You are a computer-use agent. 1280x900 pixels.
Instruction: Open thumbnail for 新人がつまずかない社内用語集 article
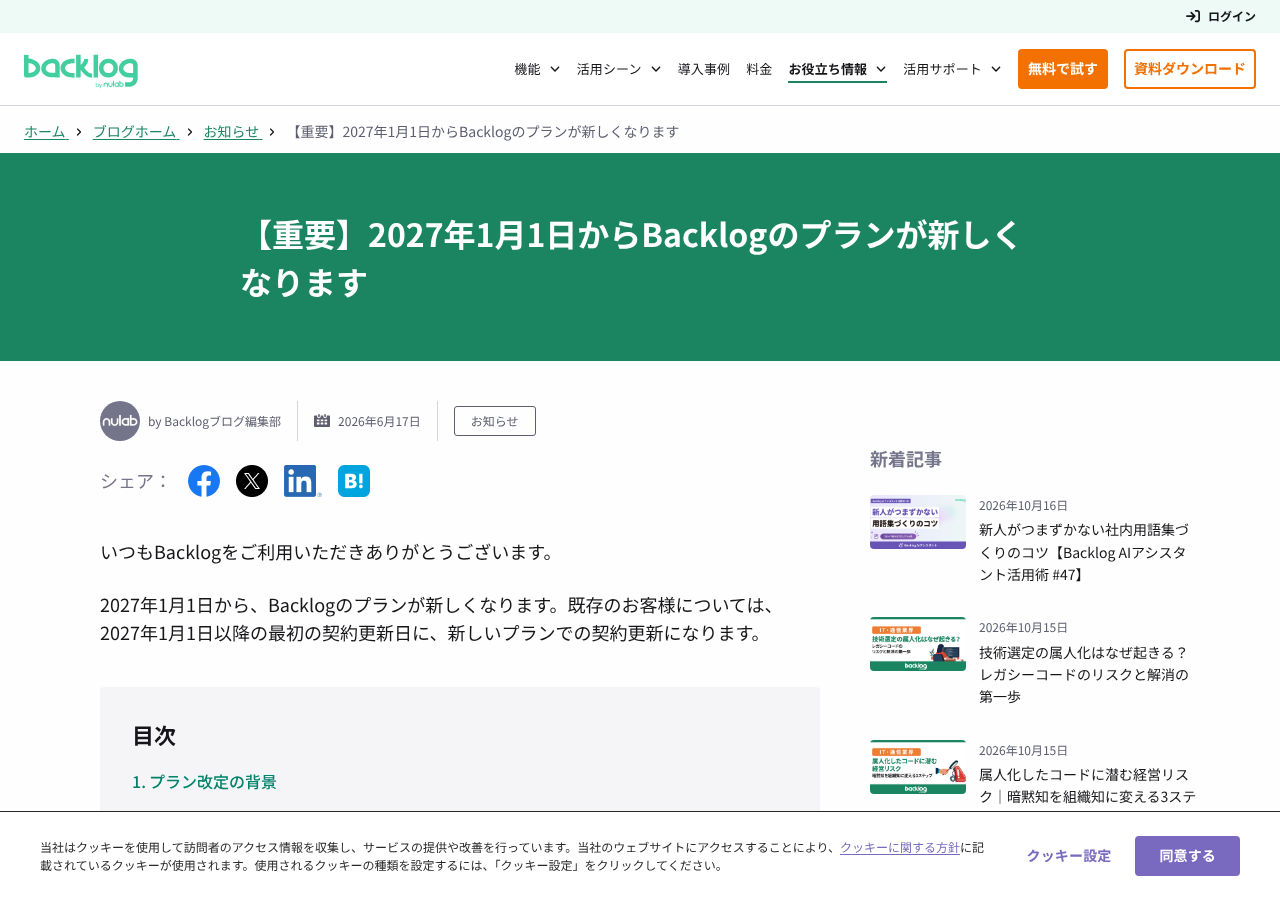[918, 522]
